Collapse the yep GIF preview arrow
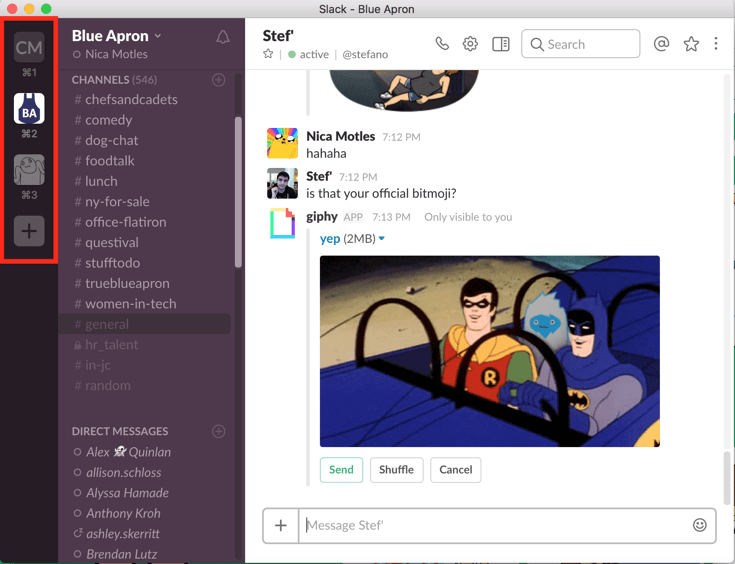735x564 pixels. [382, 239]
